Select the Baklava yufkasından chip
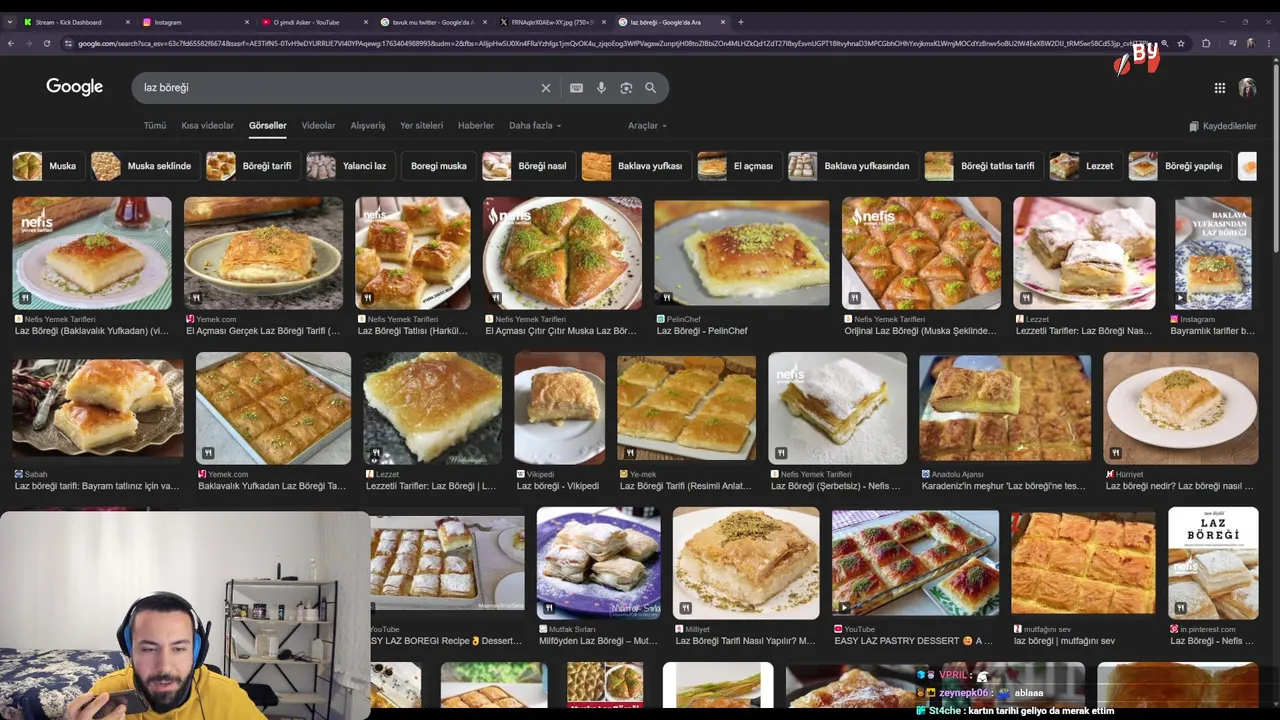 (x=851, y=166)
